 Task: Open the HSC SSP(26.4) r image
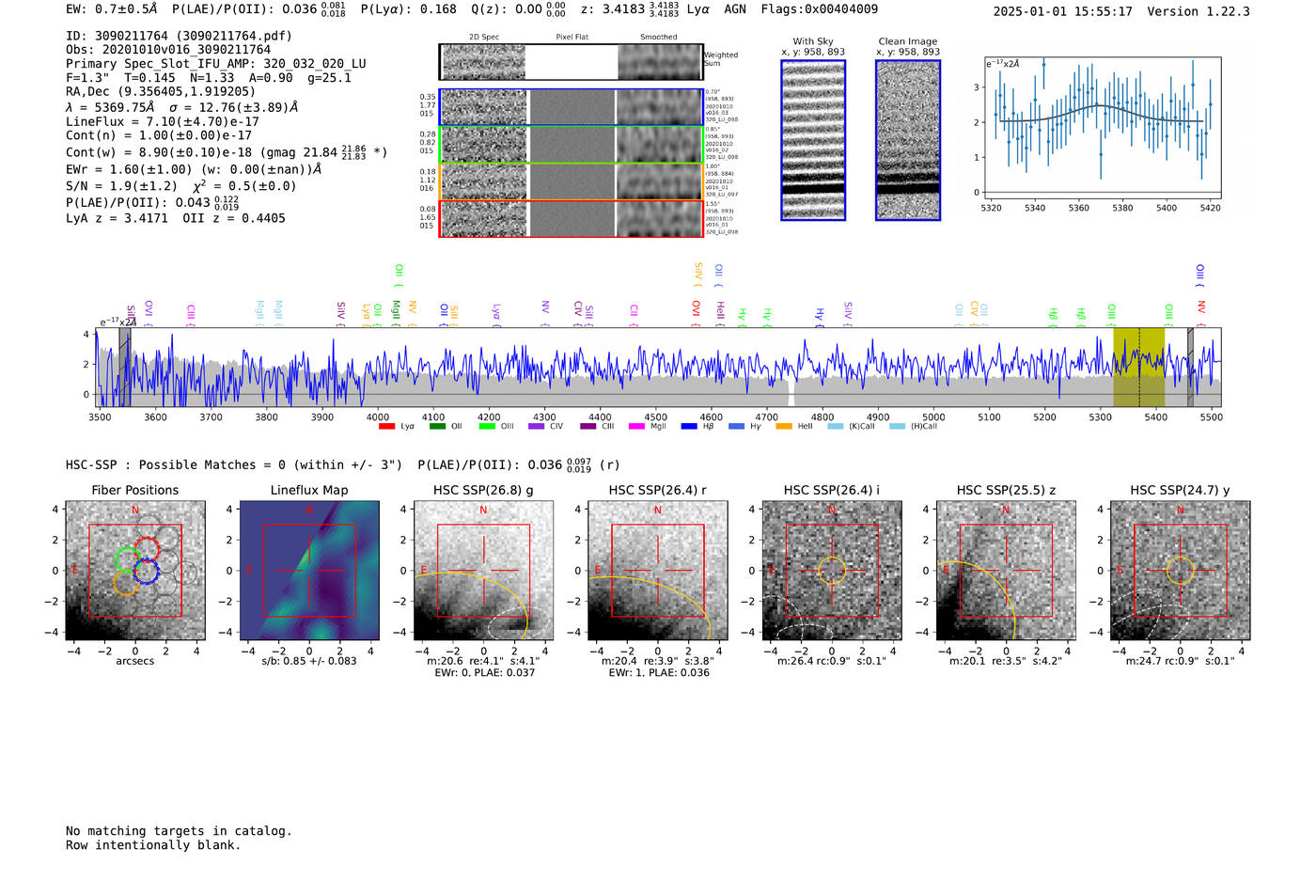[x=658, y=571]
